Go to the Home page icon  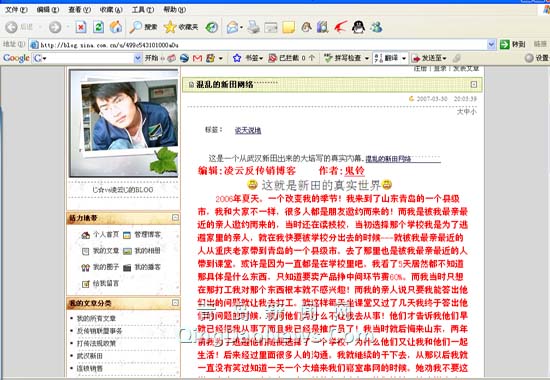coord(116,27)
